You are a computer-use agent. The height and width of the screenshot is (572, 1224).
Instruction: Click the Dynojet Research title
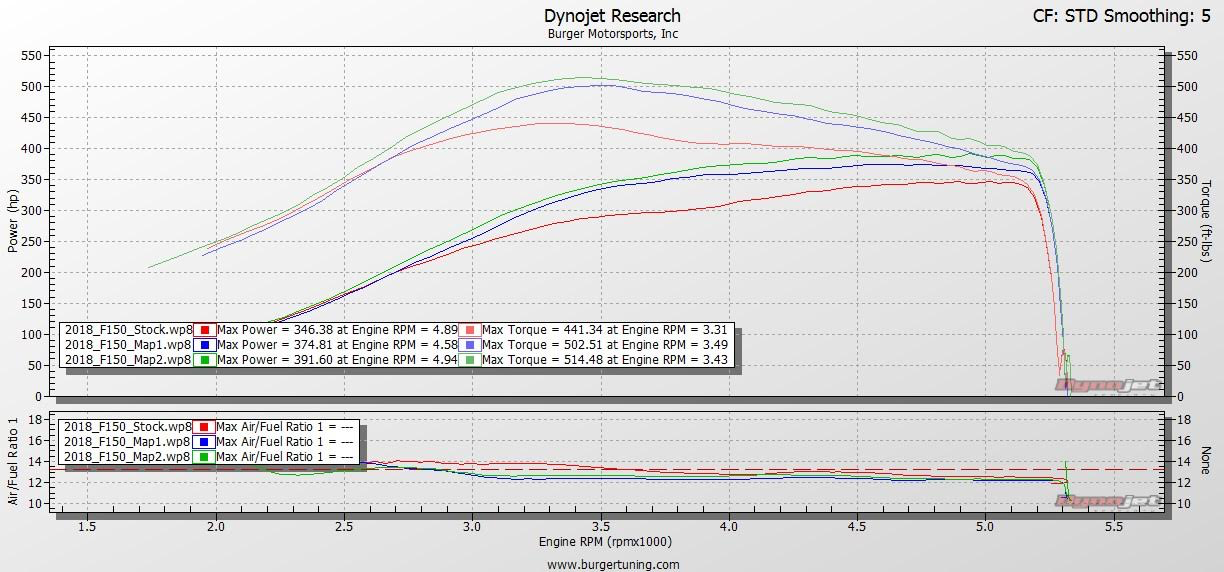612,15
